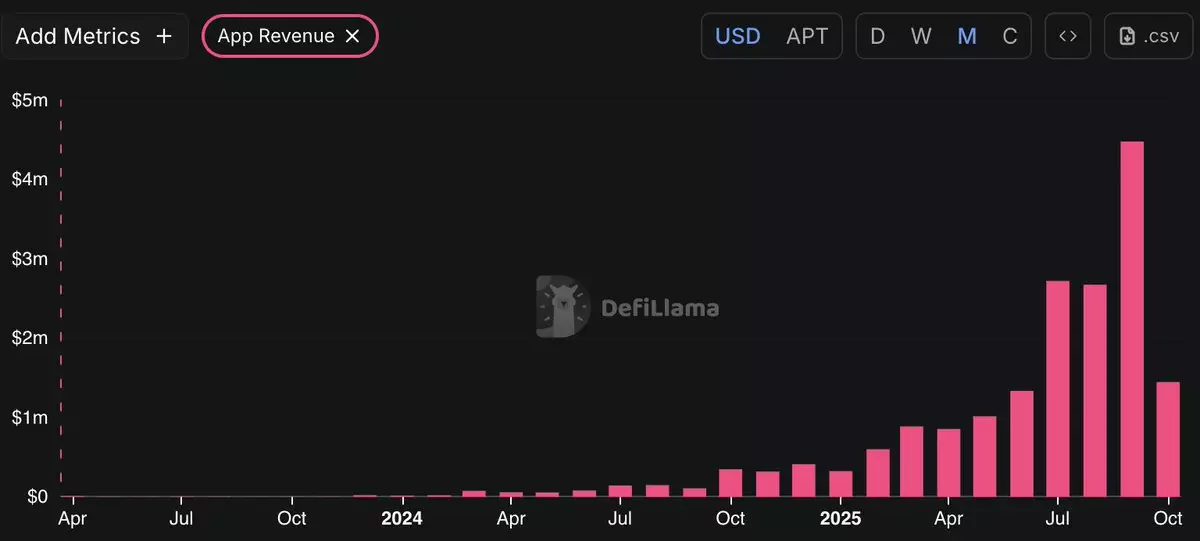Switch currency to APT
Screen dimensions: 1200x541
[807, 37]
